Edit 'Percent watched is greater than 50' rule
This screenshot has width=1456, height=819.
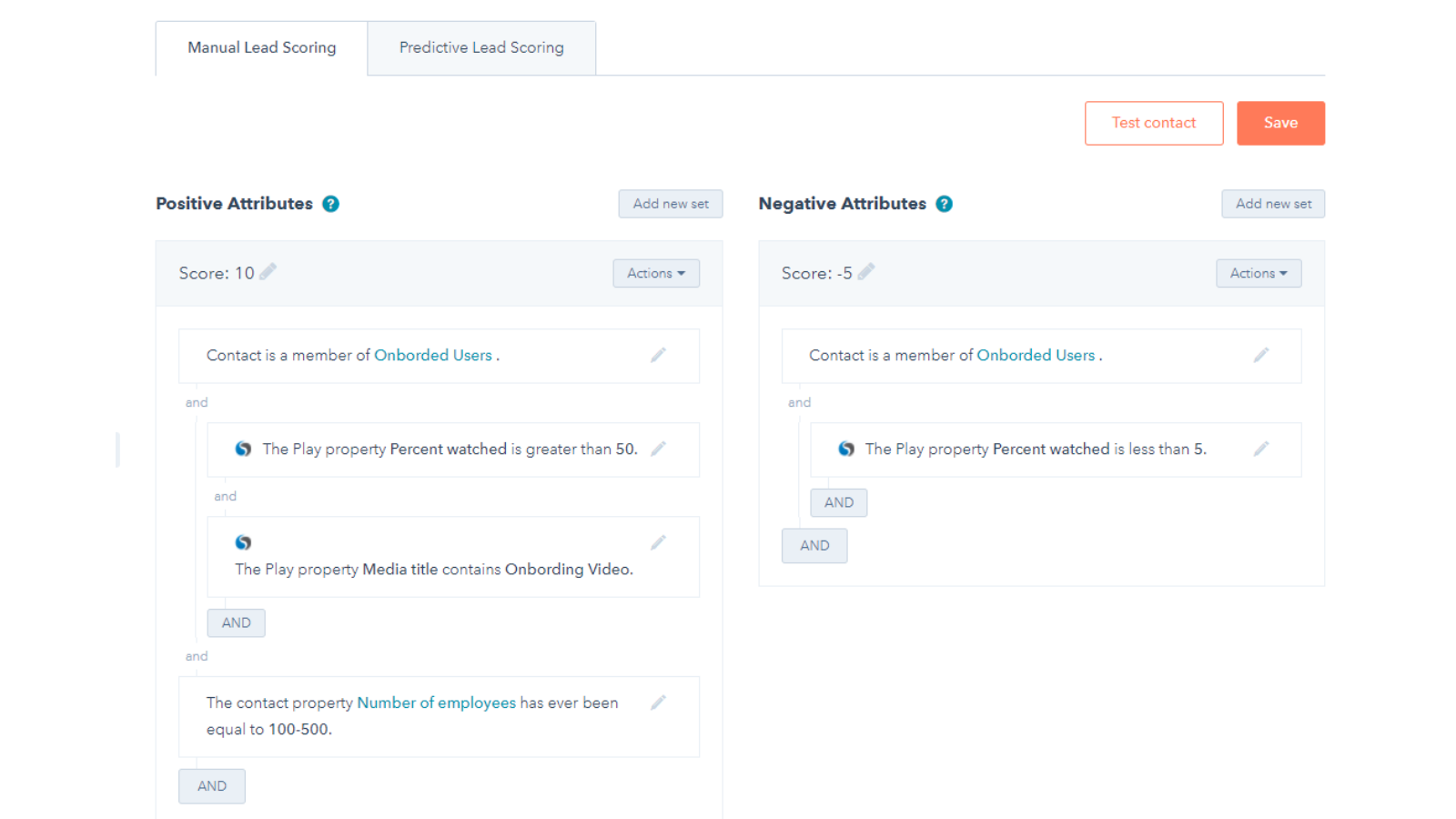click(x=658, y=448)
